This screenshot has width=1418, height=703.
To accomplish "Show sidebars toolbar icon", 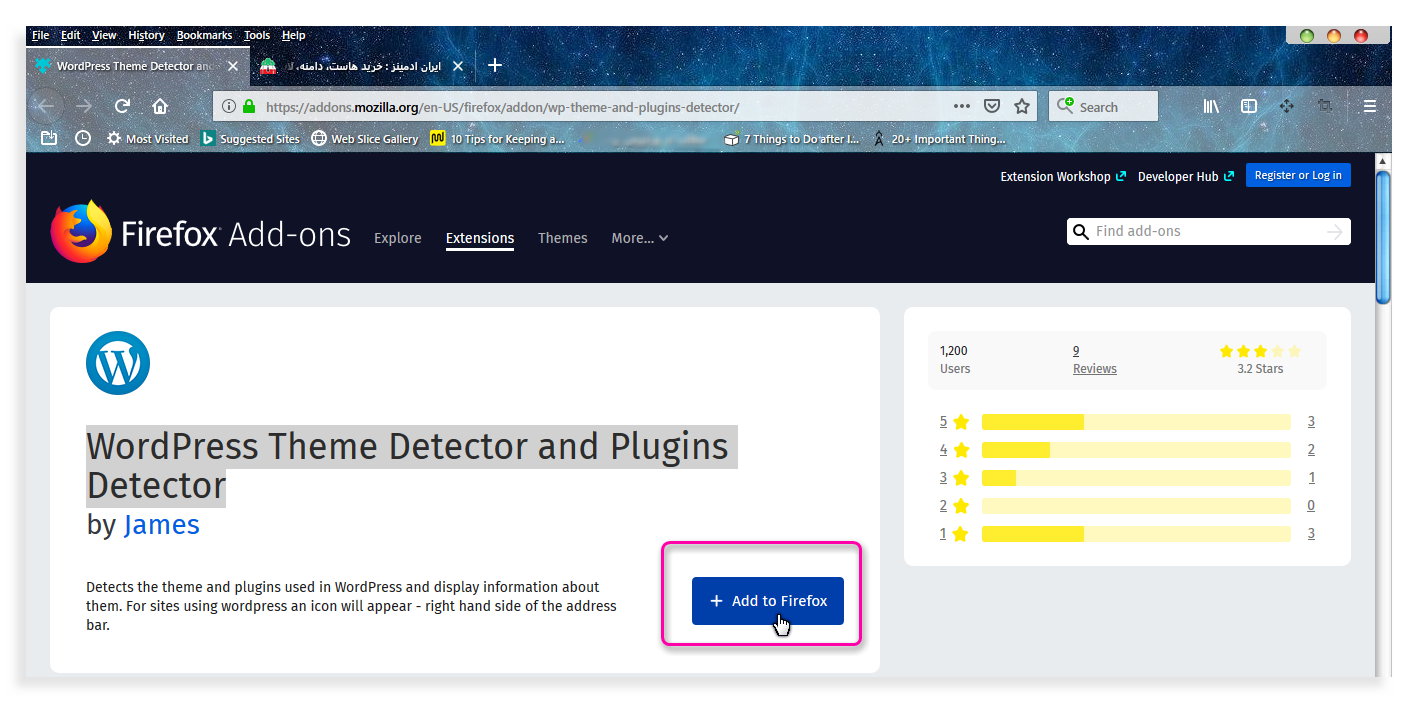I will (x=1249, y=106).
